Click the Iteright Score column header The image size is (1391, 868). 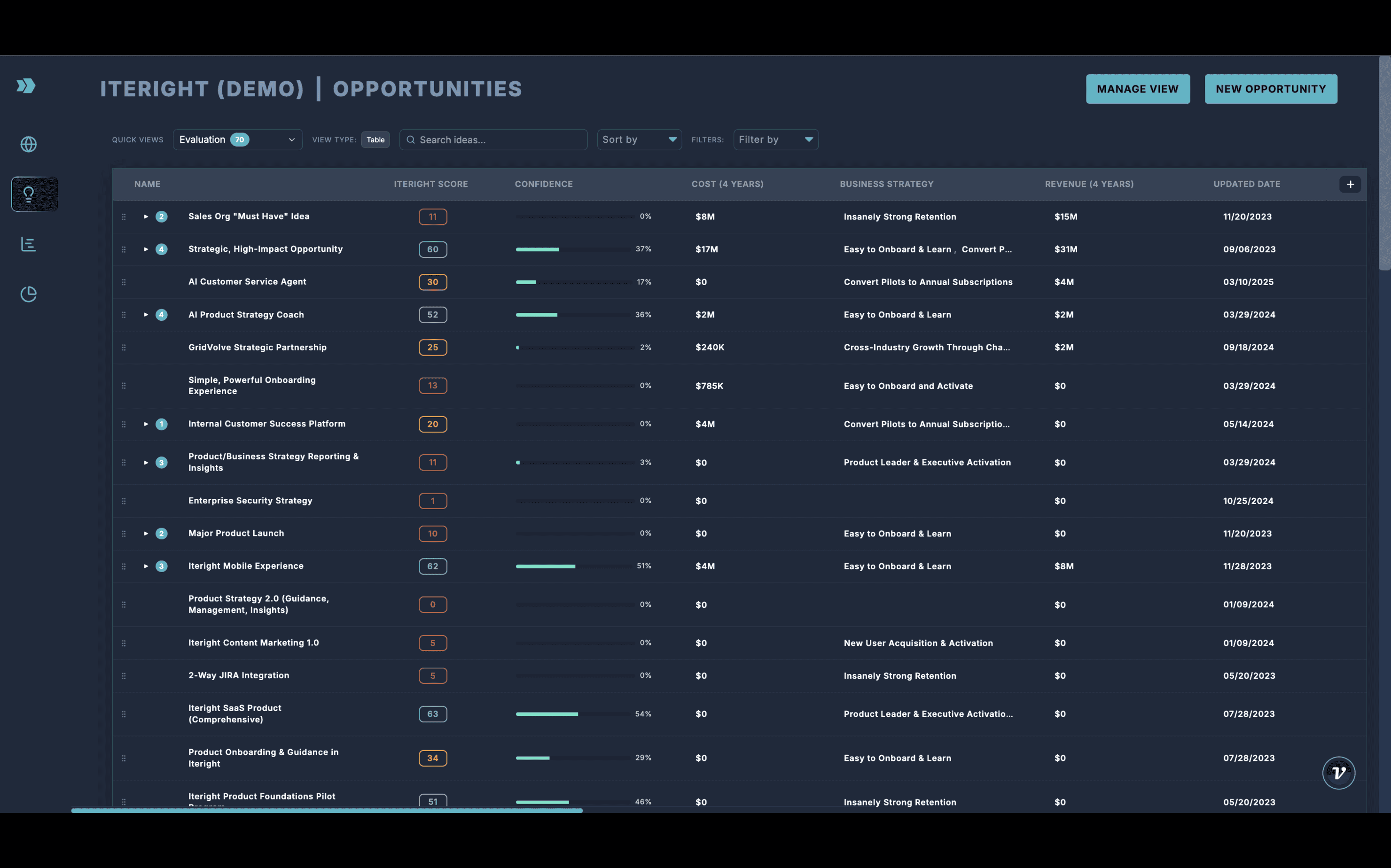(x=431, y=184)
